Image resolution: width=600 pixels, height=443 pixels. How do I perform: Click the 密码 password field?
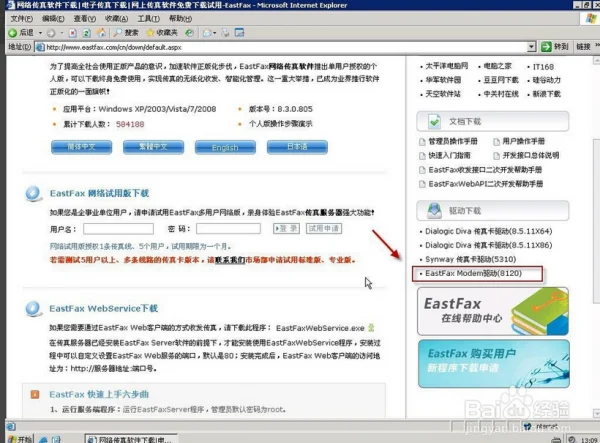pos(228,229)
